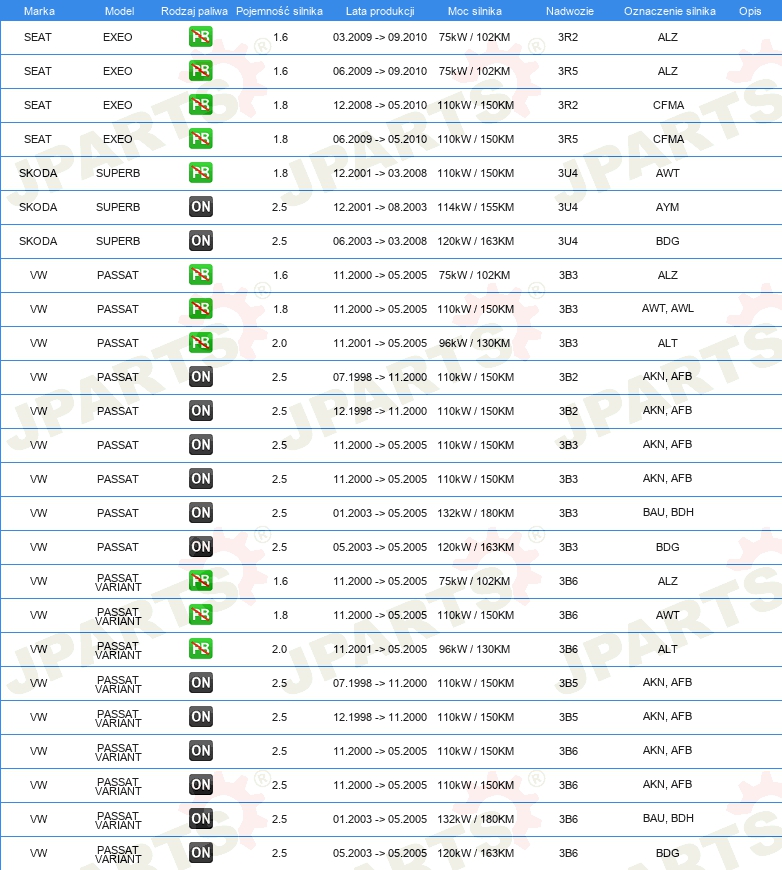782x870 pixels.
Task: Click diesel ON icon in SUPERB AYM row
Action: pos(200,207)
